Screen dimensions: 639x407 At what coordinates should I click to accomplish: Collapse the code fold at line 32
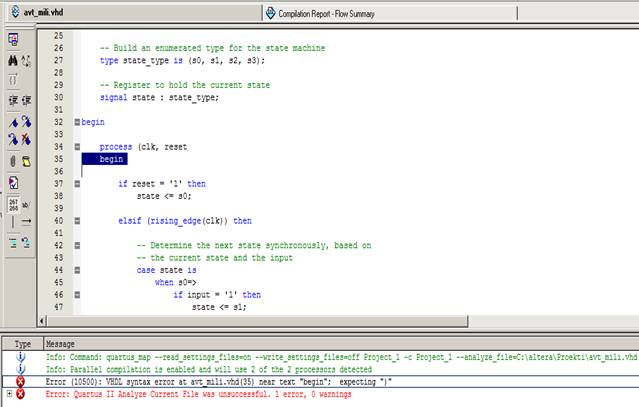pyautogui.click(x=78, y=122)
